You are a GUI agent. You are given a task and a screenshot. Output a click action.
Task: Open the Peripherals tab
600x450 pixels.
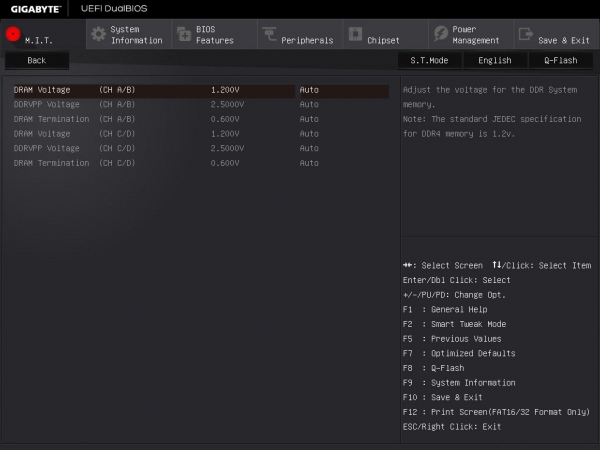tap(300, 34)
